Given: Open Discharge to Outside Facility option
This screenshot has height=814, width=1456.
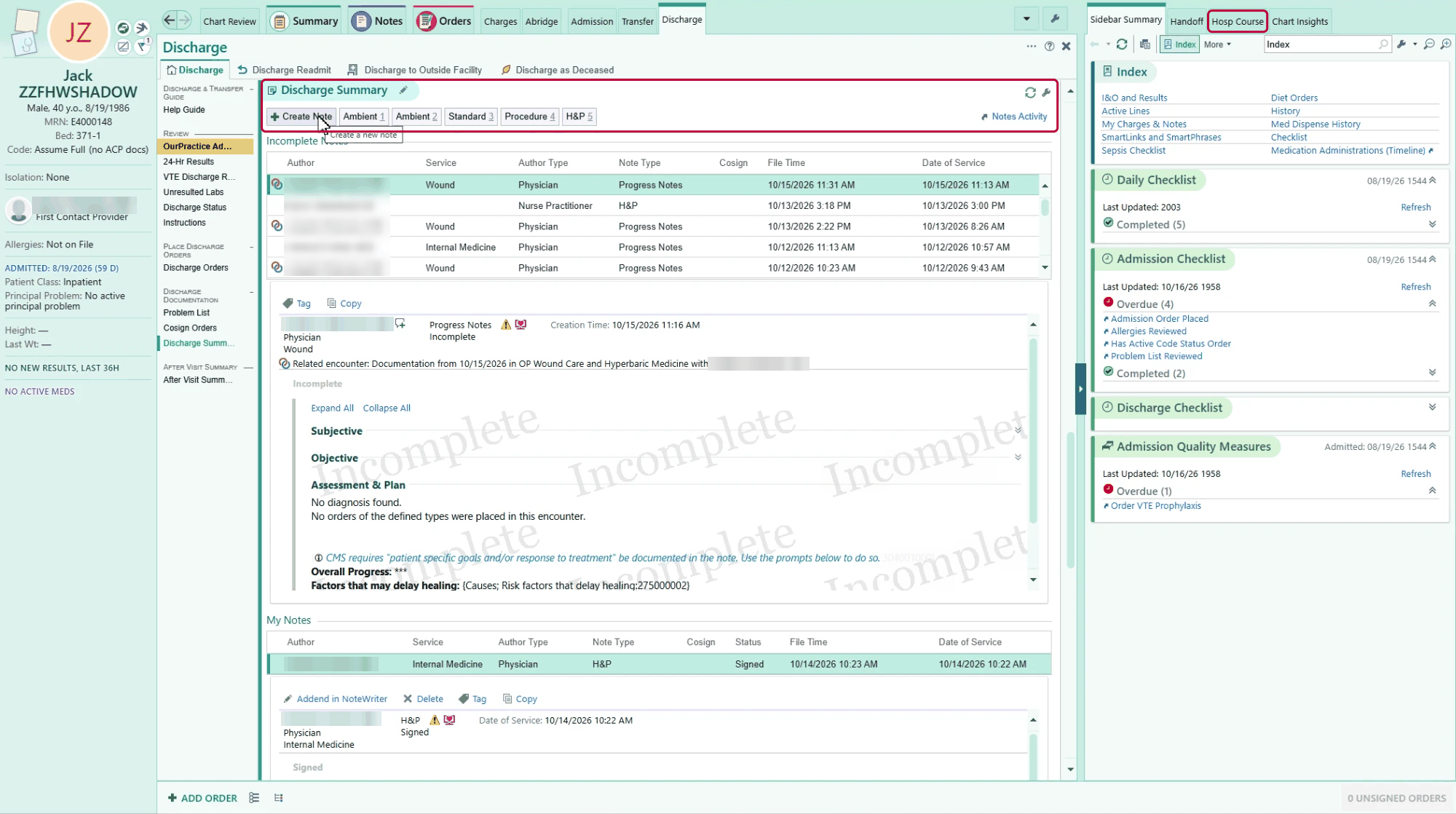Looking at the screenshot, I should tap(415, 70).
